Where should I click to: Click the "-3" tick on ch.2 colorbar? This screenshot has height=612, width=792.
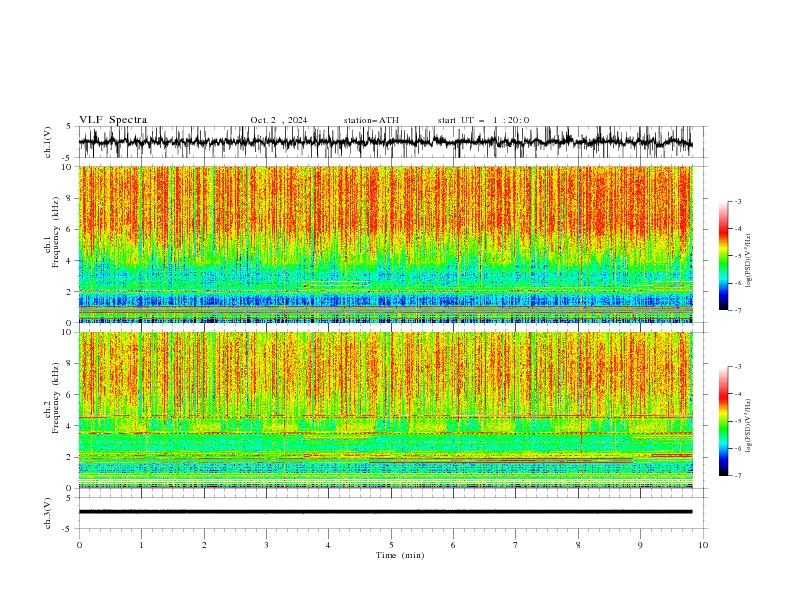(x=737, y=367)
